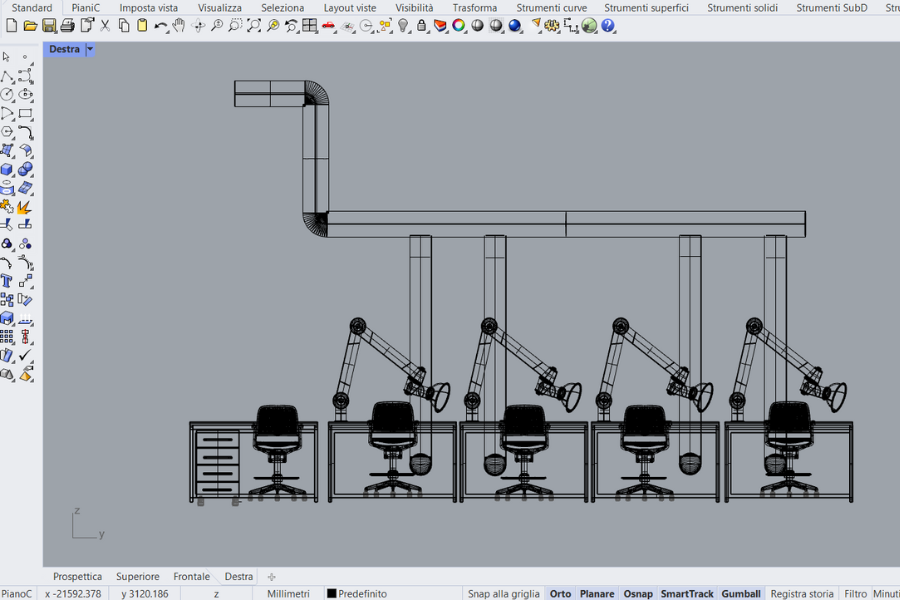Image resolution: width=900 pixels, height=600 pixels.
Task: Select the Text object T tool
Action: coord(7,281)
